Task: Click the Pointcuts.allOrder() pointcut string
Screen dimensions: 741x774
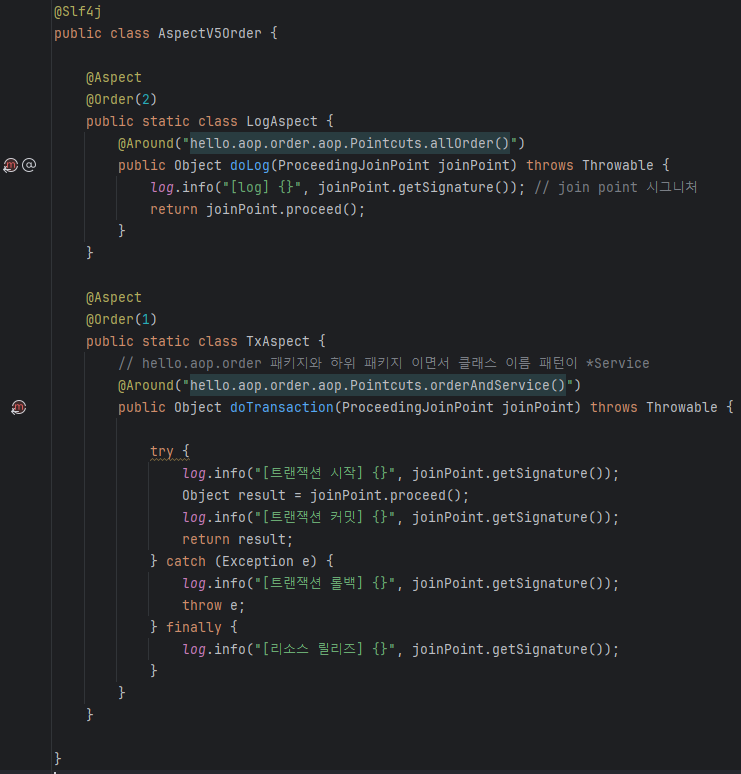Action: 350,144
